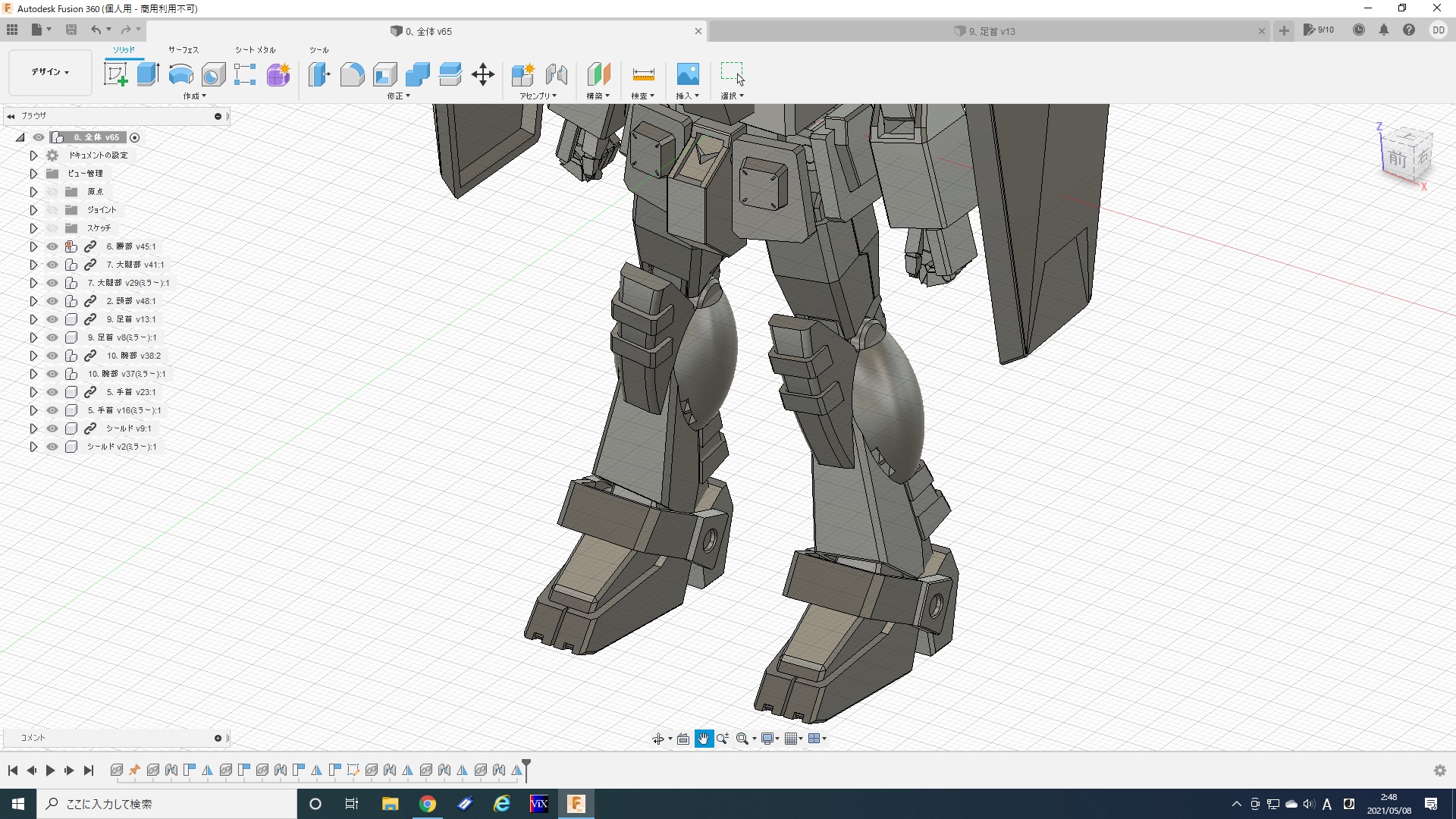Hide the 6. 腰部 v45:1 component
This screenshot has height=819, width=1456.
pos(52,246)
